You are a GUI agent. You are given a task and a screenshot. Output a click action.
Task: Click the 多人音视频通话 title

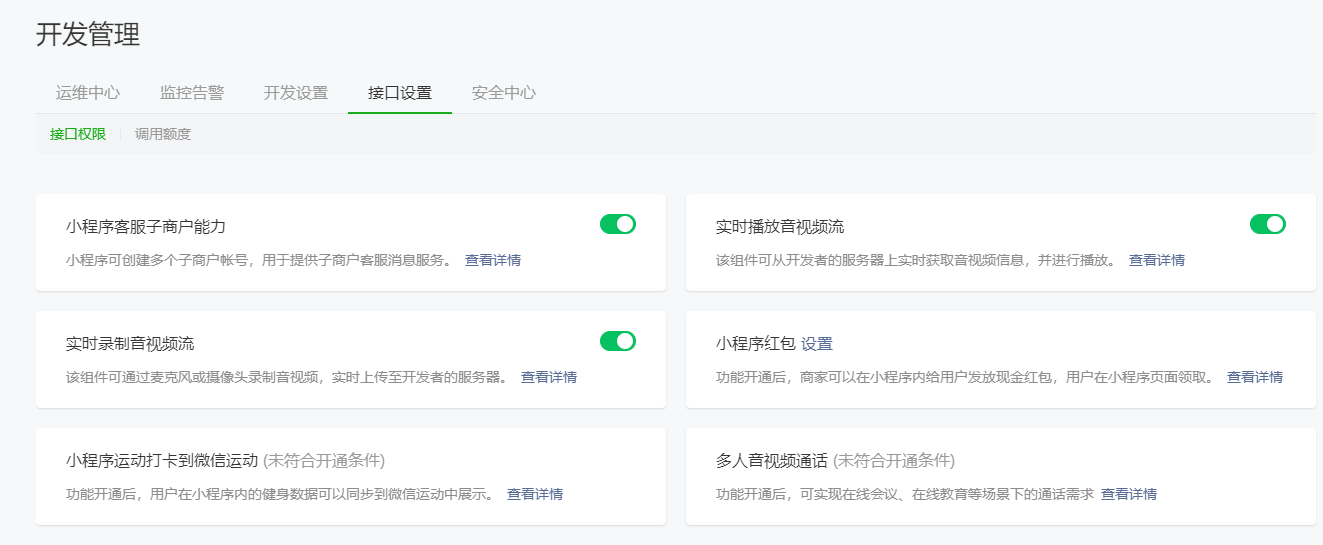tap(772, 461)
